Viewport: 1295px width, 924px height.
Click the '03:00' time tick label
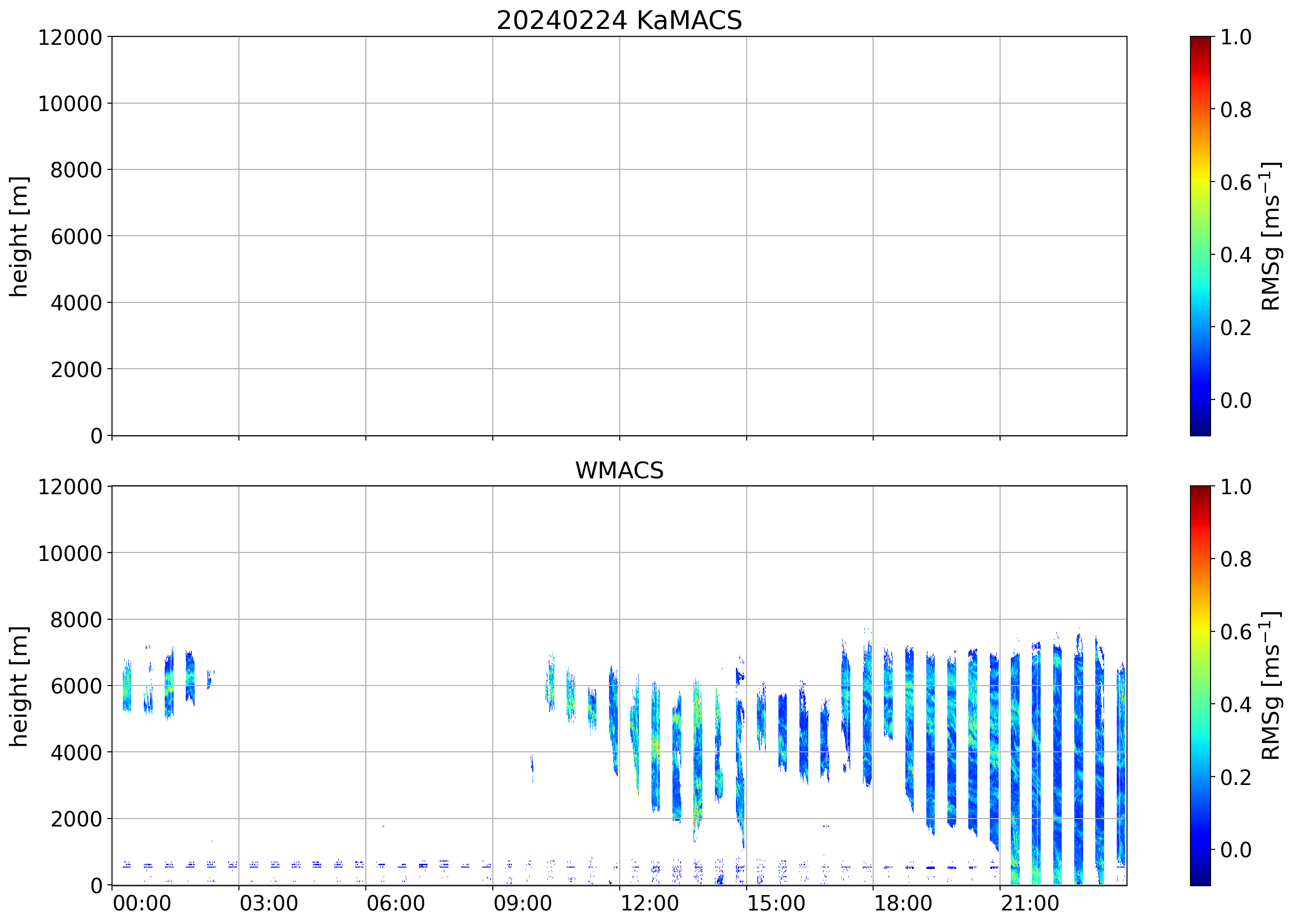(x=268, y=903)
